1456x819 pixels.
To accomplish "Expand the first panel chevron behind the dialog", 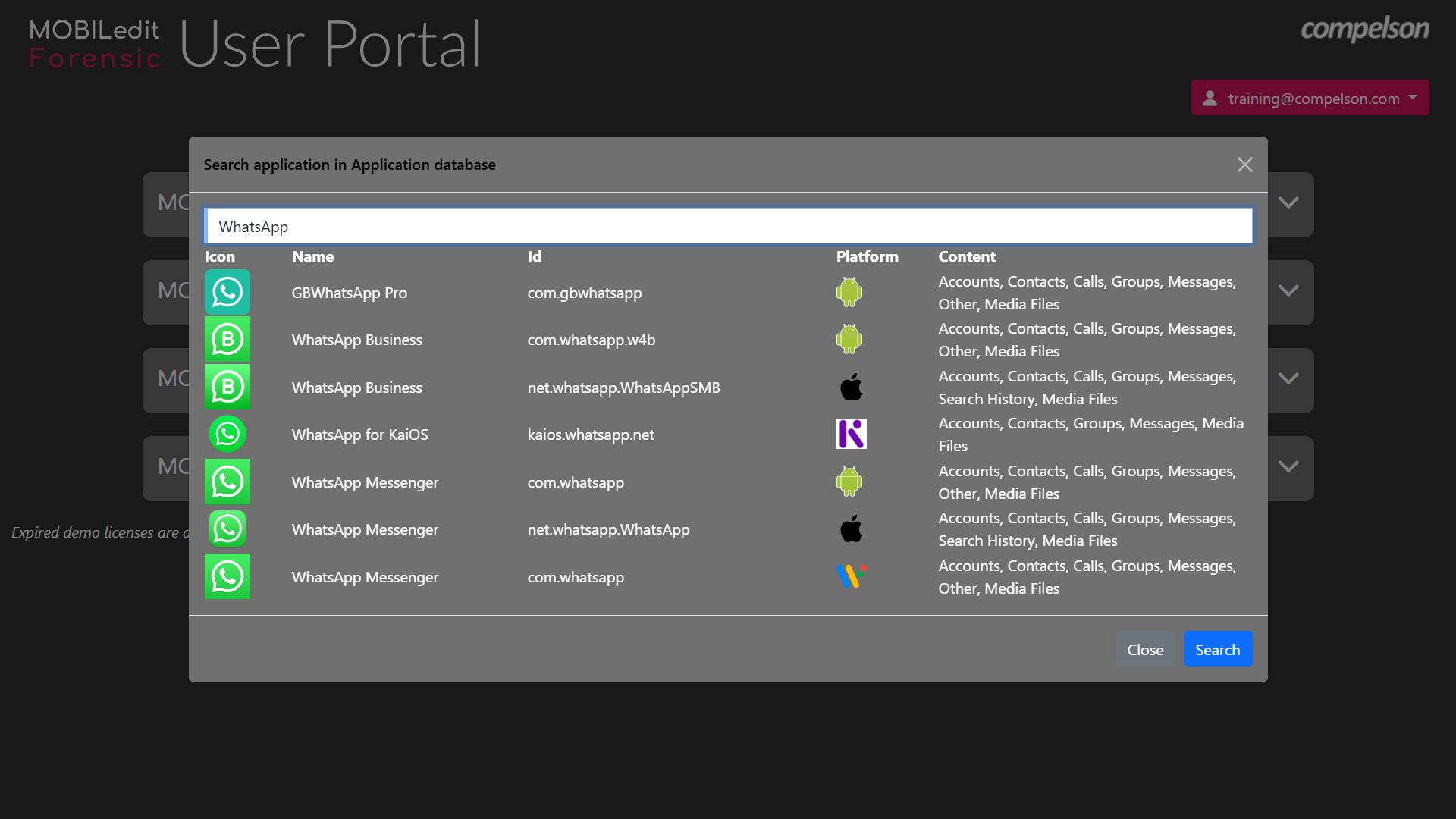I will (x=1288, y=202).
